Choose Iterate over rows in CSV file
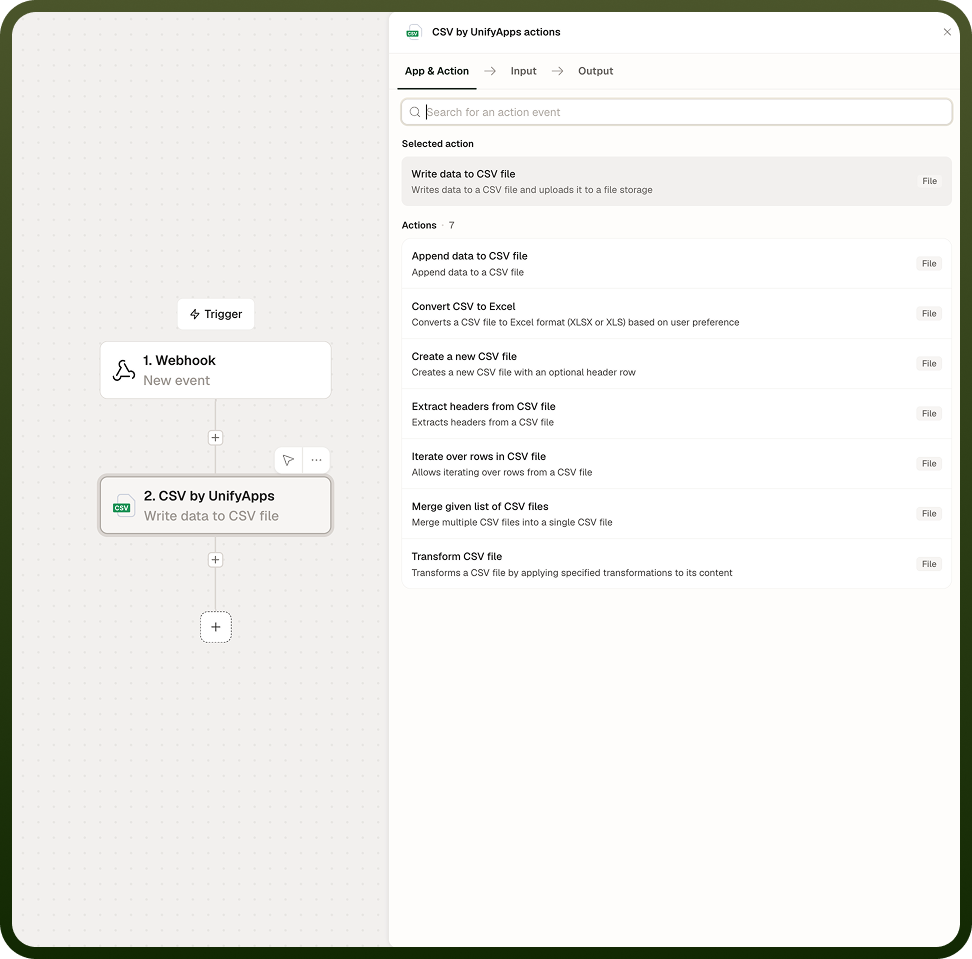 [676, 464]
